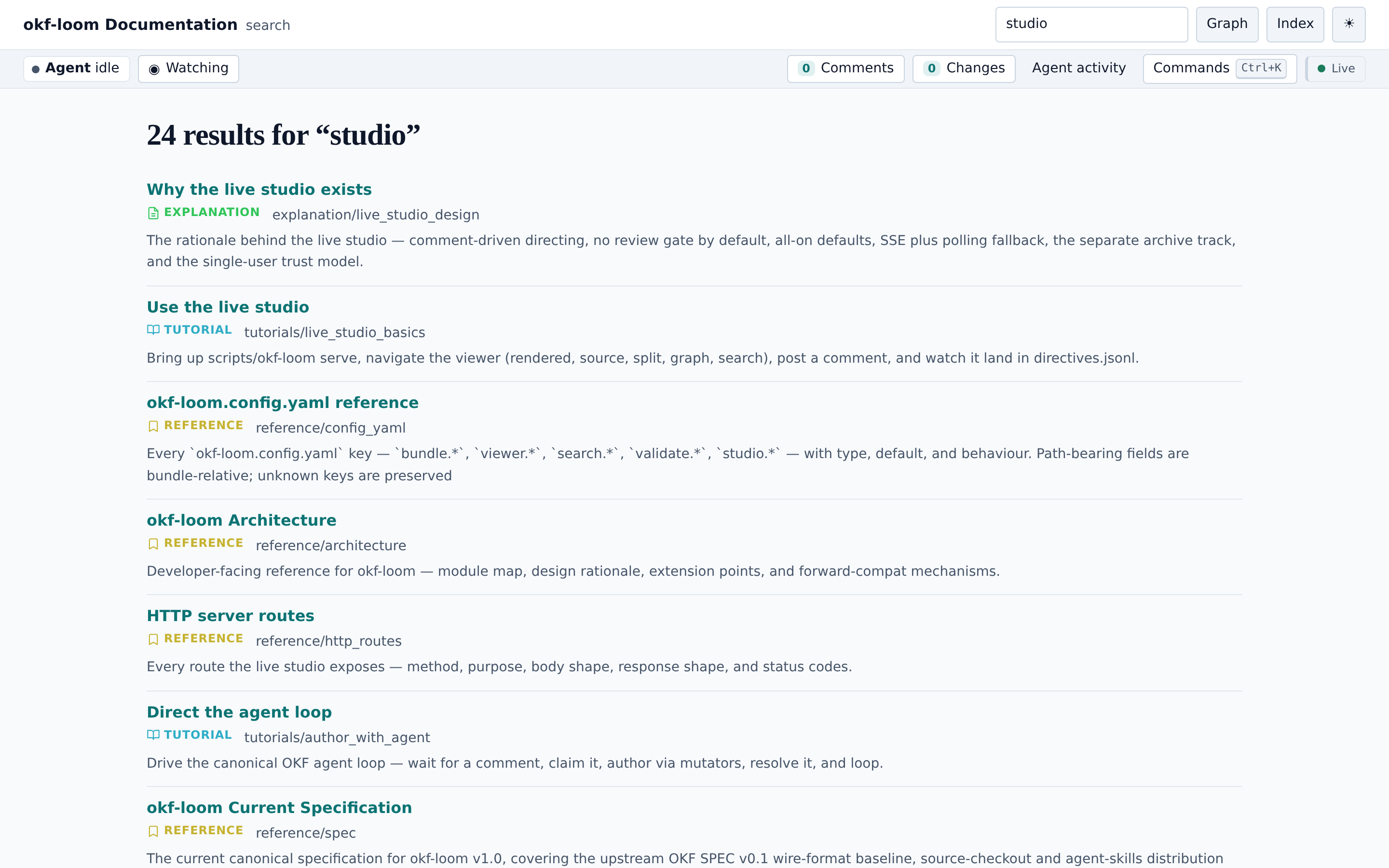Click the Reference bookmark icon beside reference/config_yaml
Image resolution: width=1389 pixels, height=868 pixels.
tap(153, 426)
